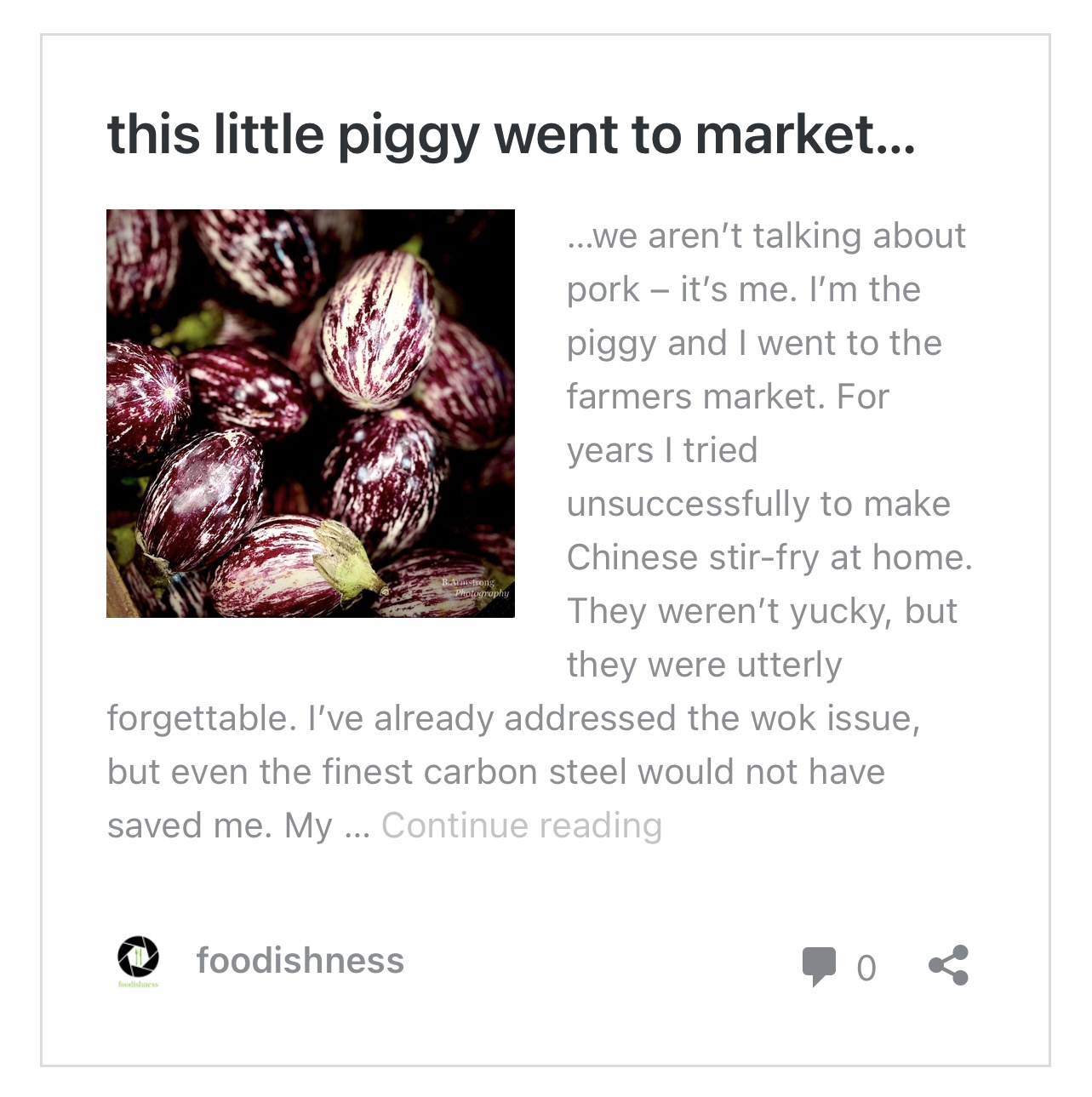Screen dimensions: 1092x1097
Task: Open the share icon
Action: 948,965
